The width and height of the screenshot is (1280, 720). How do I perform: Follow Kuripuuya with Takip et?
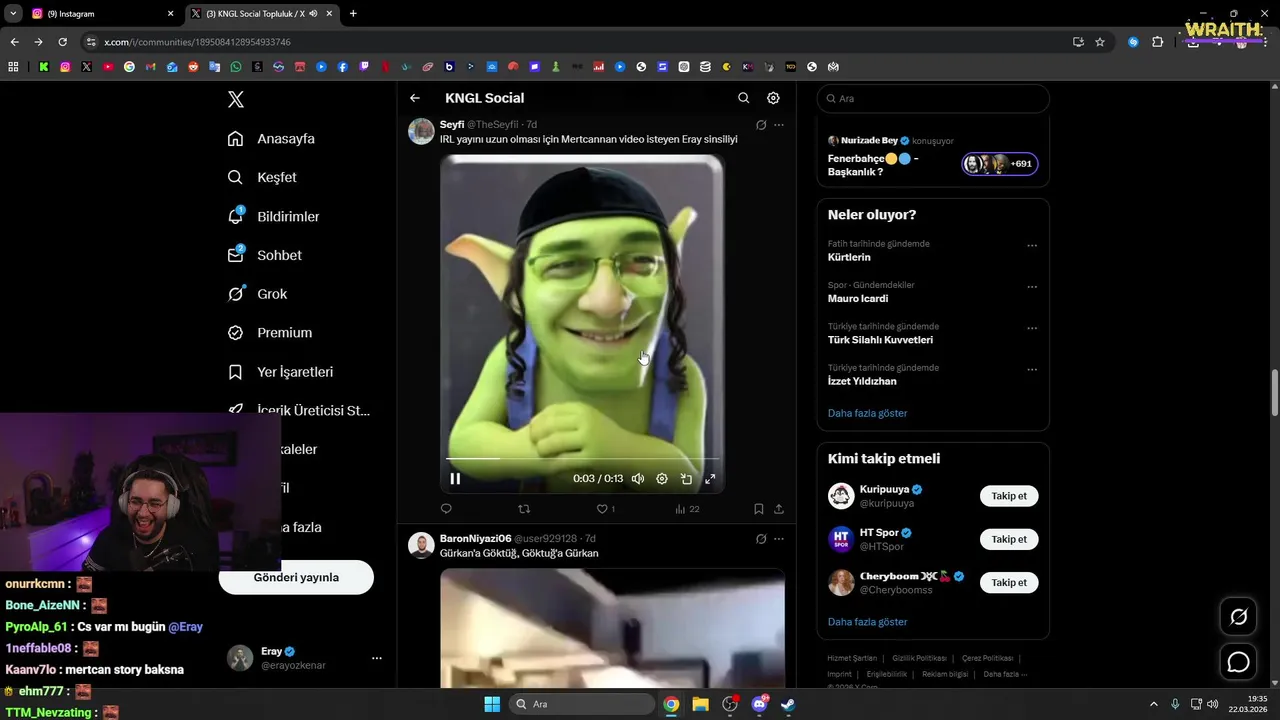point(1009,496)
